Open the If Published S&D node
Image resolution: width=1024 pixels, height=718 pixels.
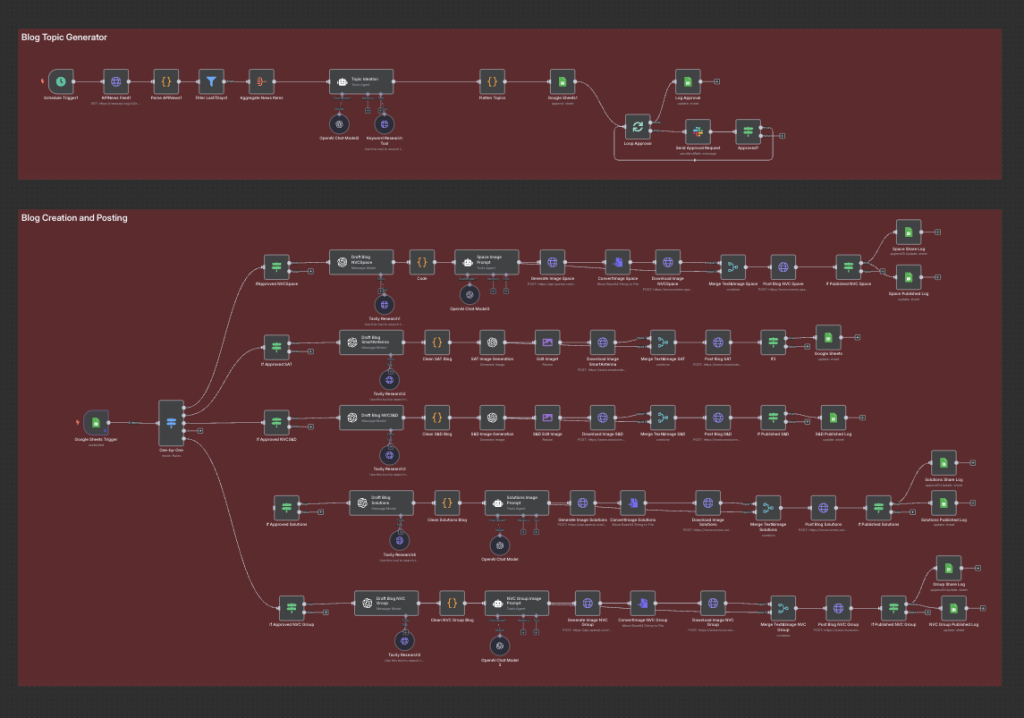773,417
